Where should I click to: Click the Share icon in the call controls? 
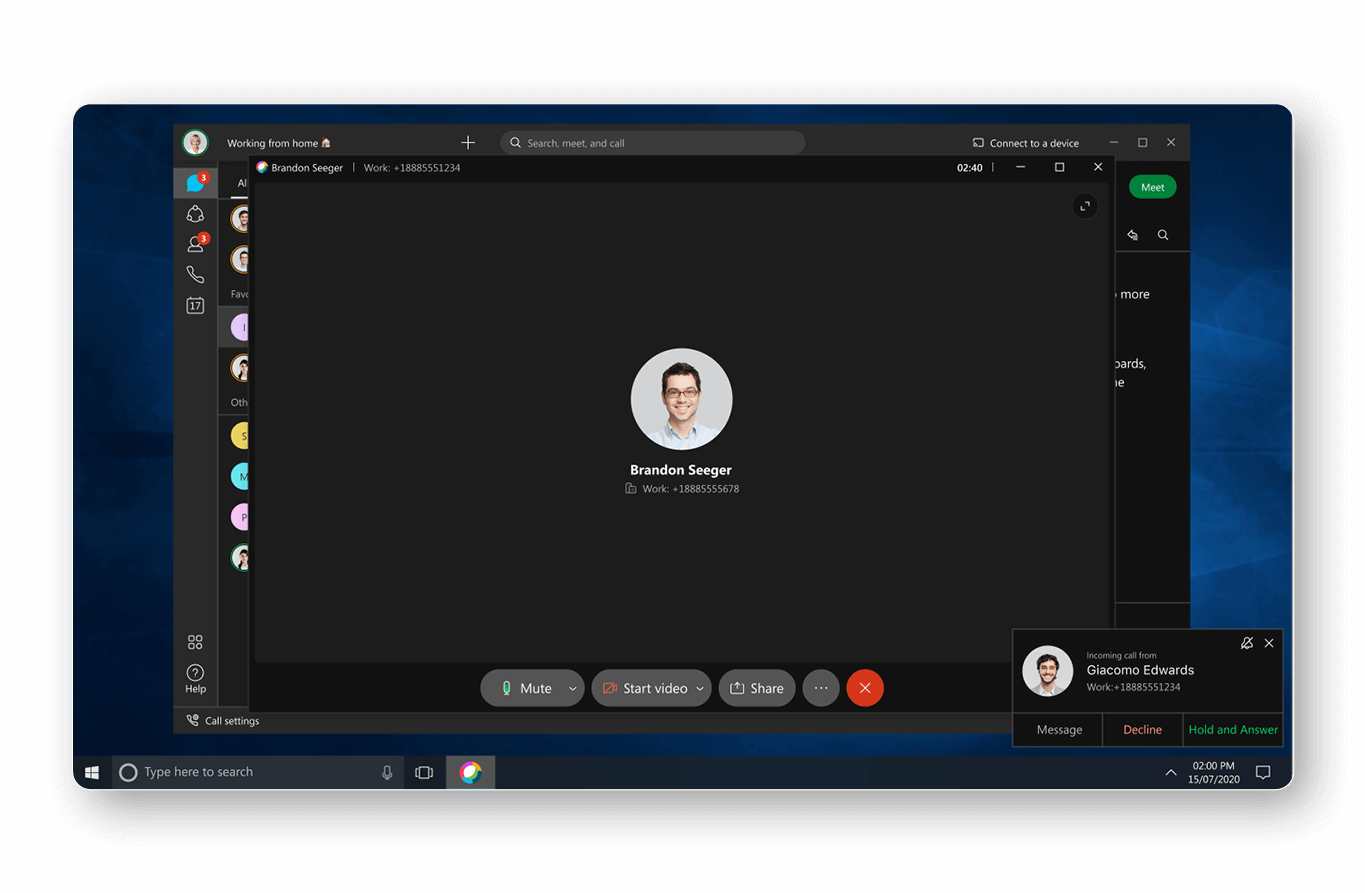click(757, 688)
